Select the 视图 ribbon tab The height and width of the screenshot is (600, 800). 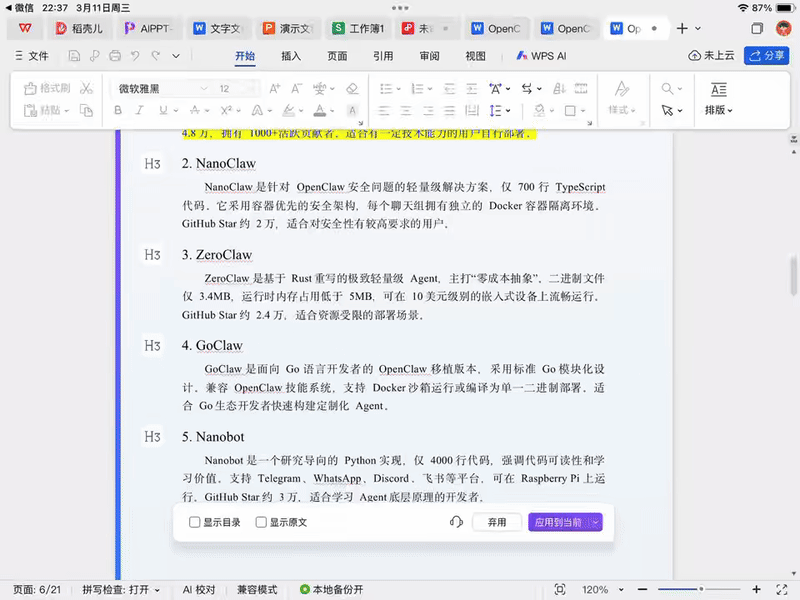coord(475,56)
